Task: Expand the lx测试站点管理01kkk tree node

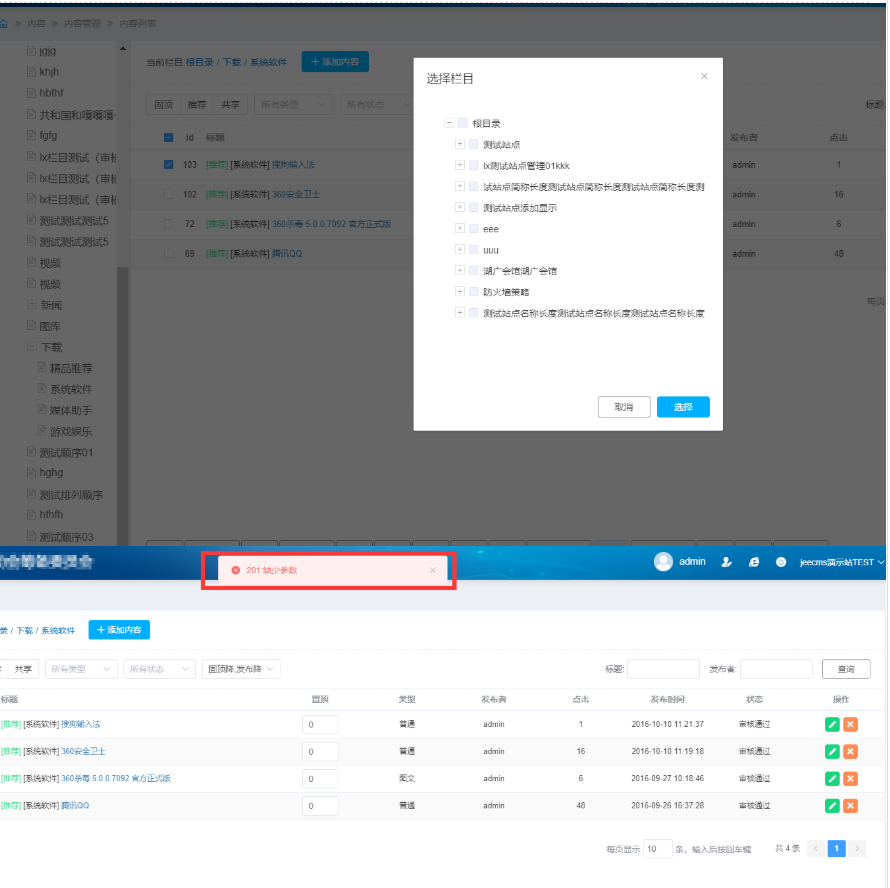Action: click(460, 165)
